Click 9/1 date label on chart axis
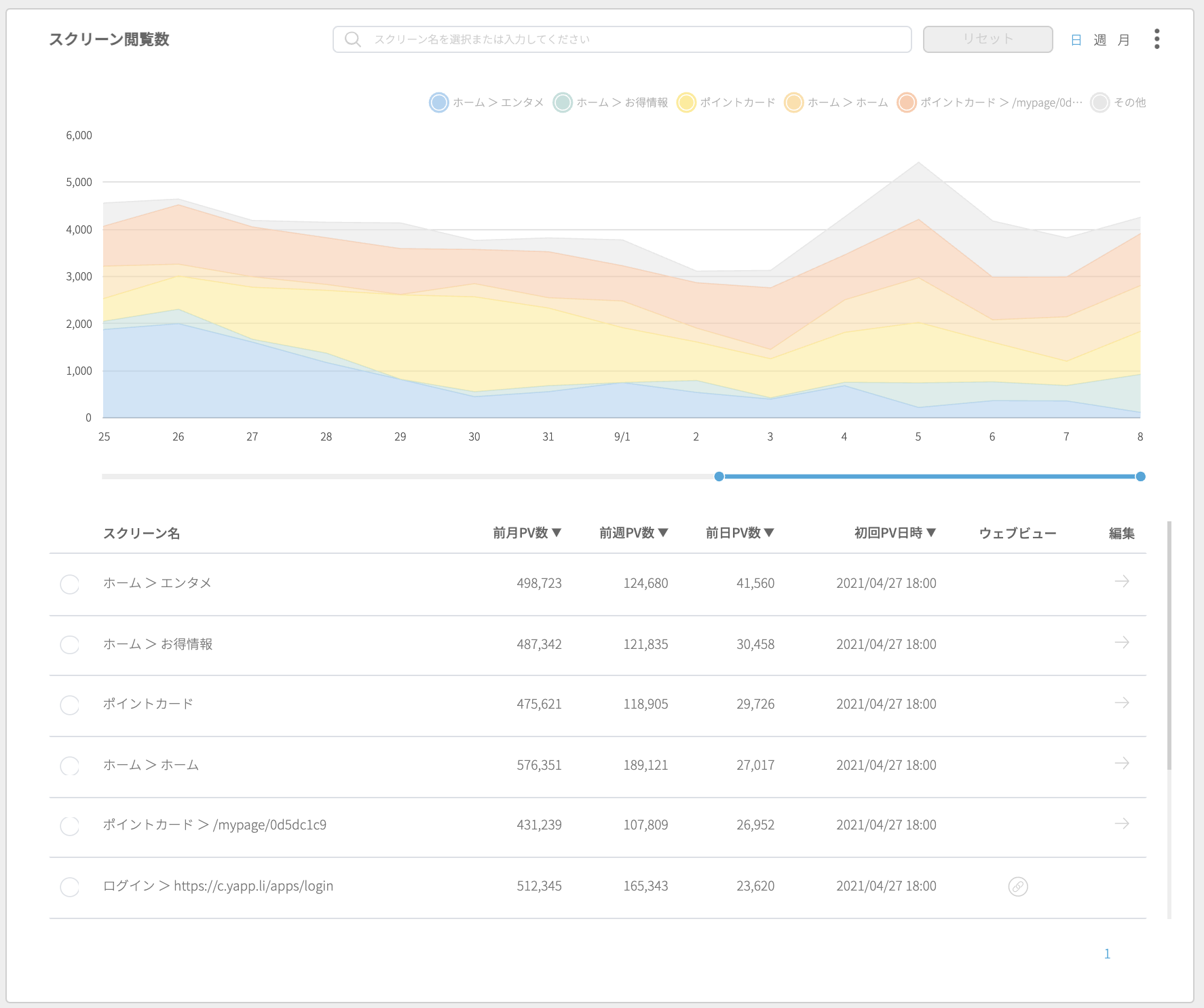This screenshot has height=1008, width=1204. click(622, 436)
